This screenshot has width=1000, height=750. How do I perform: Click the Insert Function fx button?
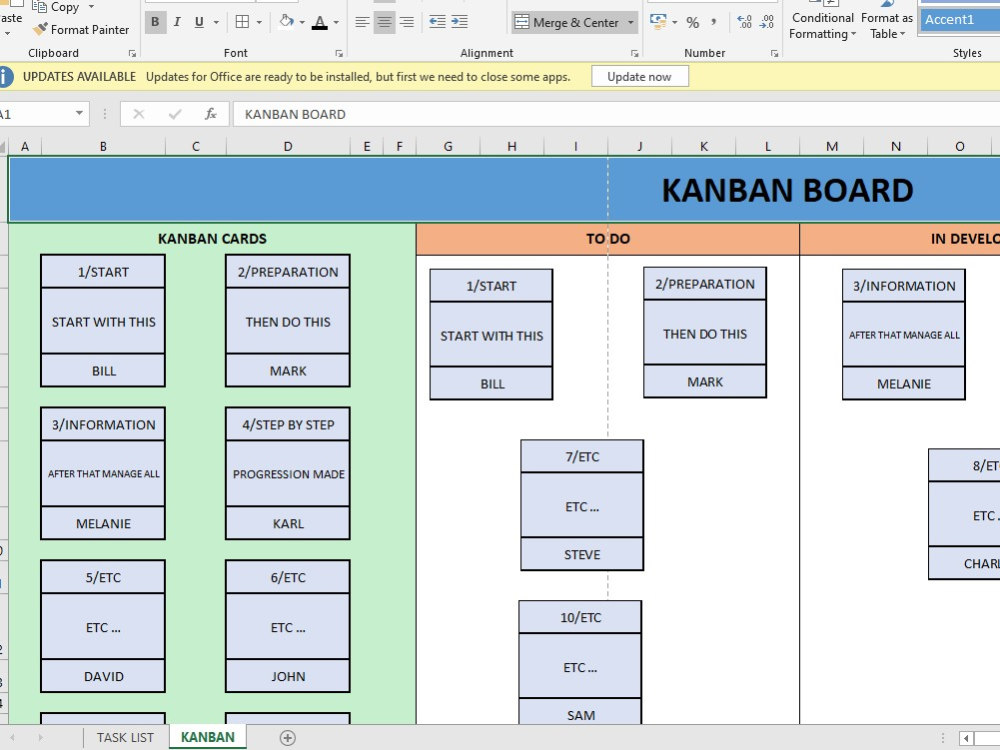click(212, 113)
